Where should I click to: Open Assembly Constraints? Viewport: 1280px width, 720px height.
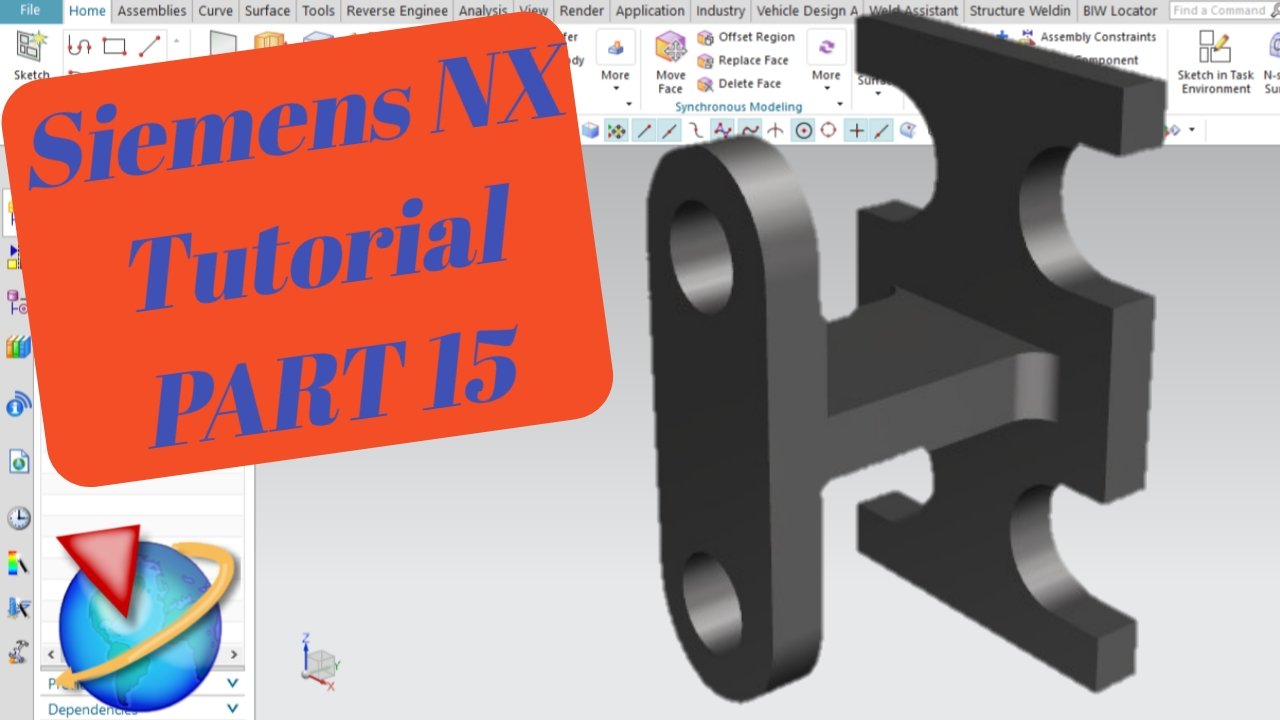[1088, 37]
